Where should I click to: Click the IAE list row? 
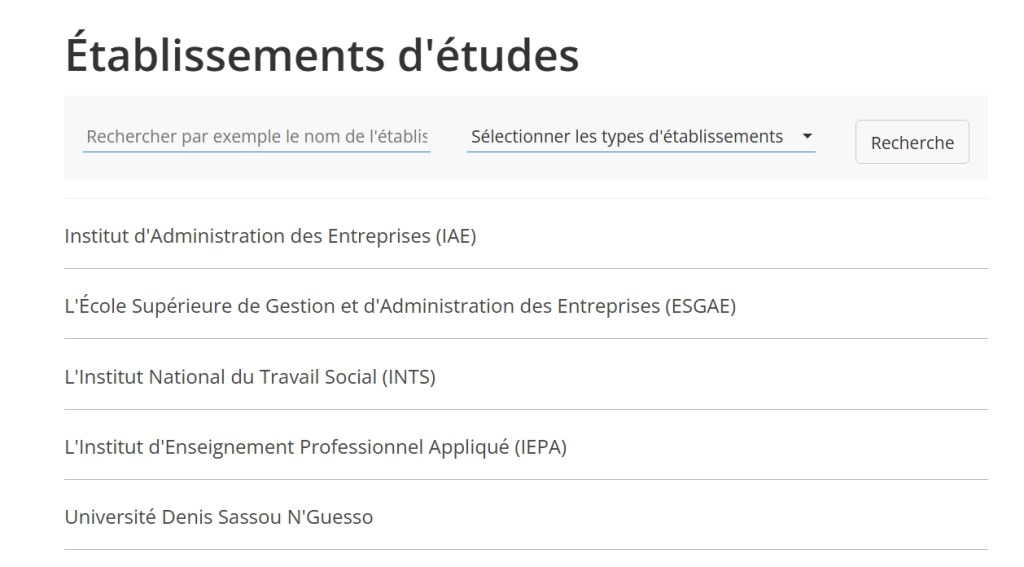tap(525, 237)
